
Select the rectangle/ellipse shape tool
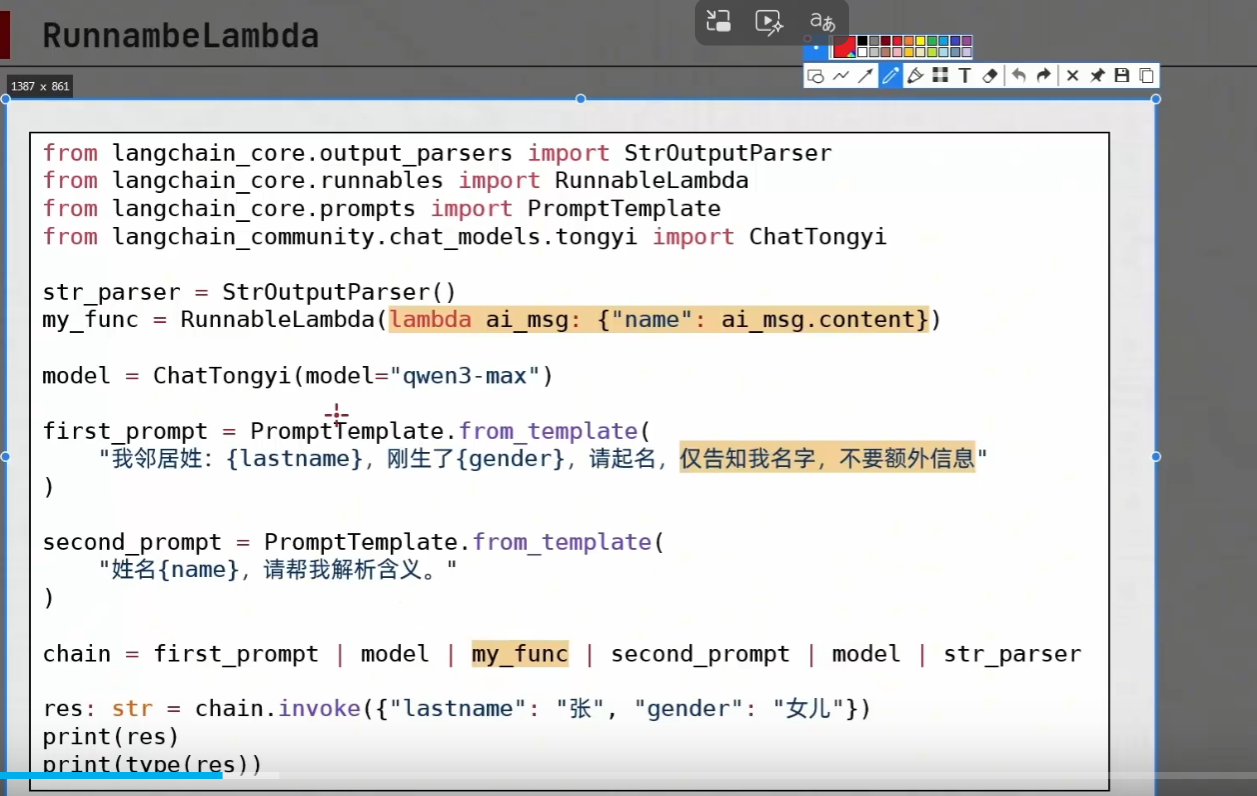pyautogui.click(x=815, y=76)
